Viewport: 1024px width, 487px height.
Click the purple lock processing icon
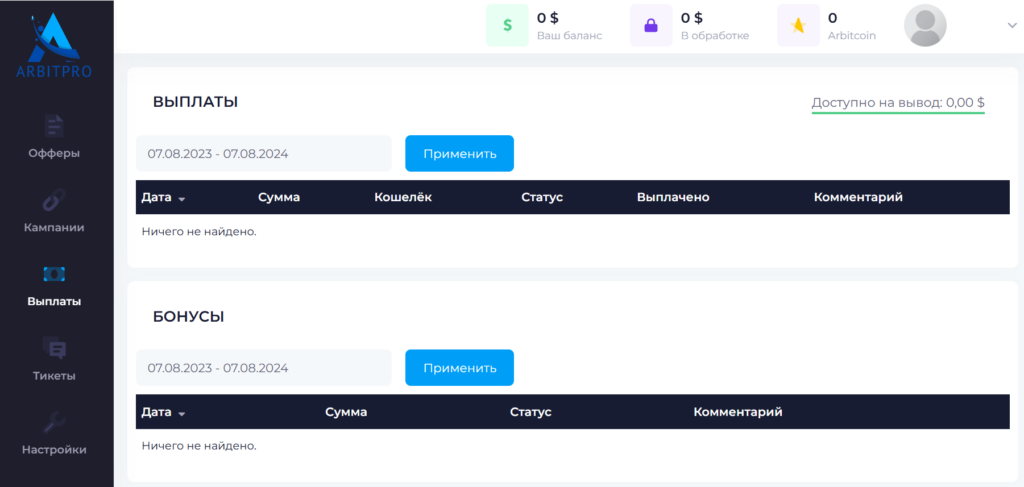[651, 25]
